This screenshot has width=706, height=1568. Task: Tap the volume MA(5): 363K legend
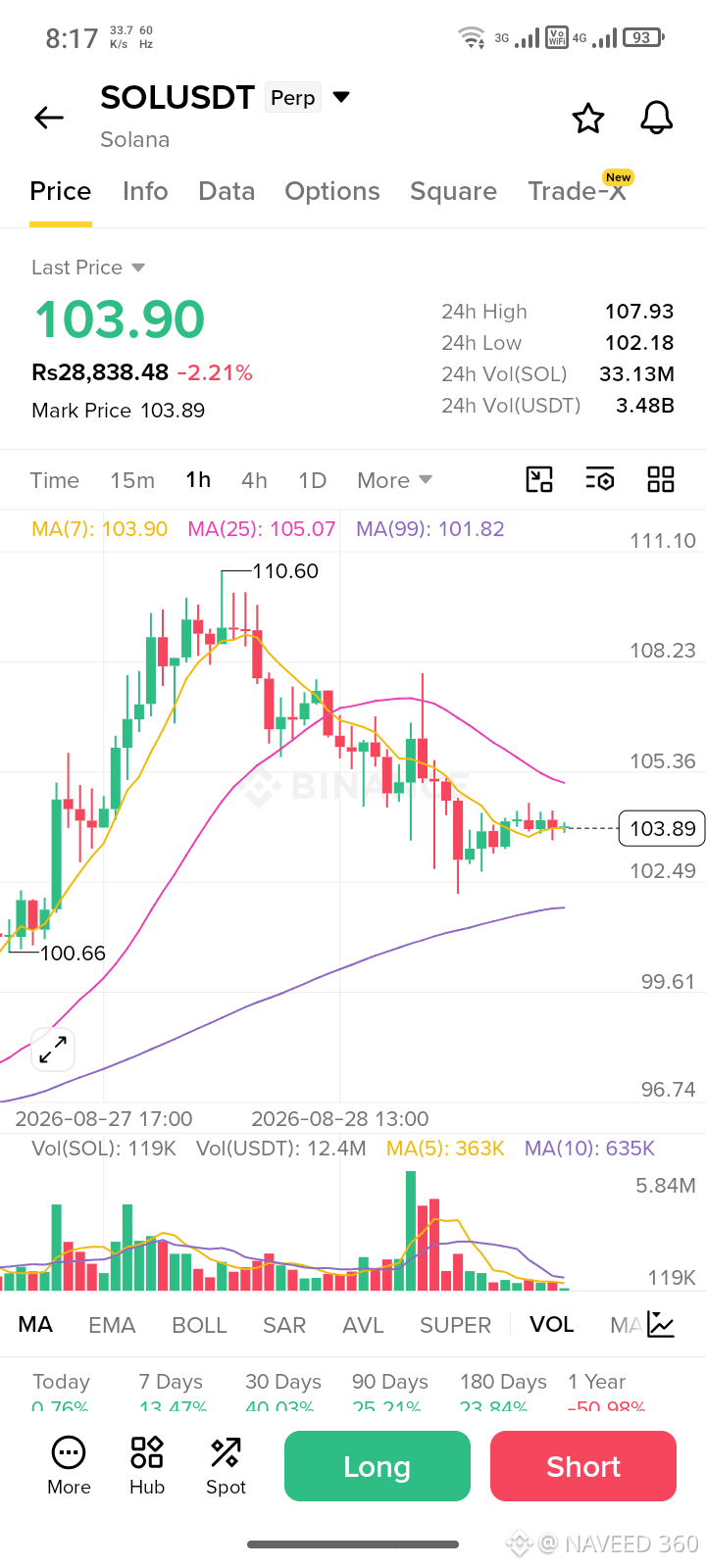(x=445, y=1149)
